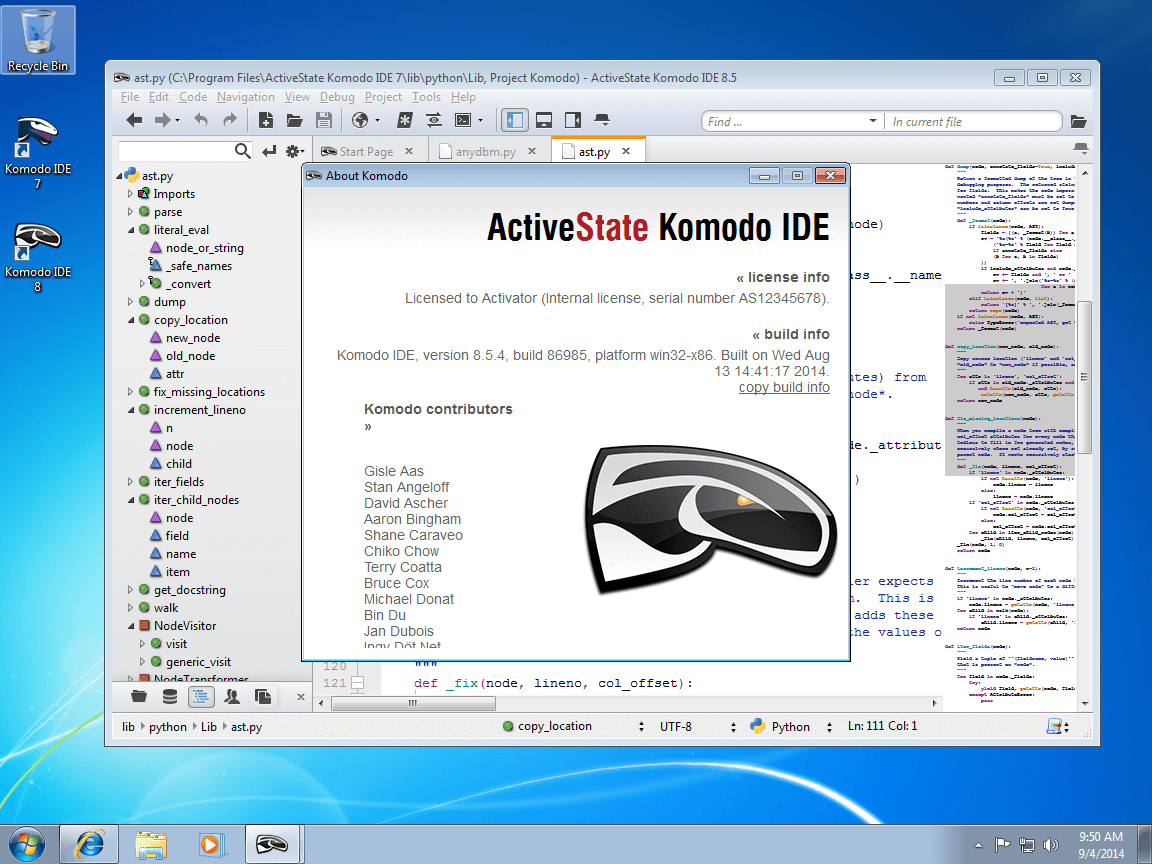Click the In current file scope field
Image resolution: width=1152 pixels, height=864 pixels.
(971, 121)
